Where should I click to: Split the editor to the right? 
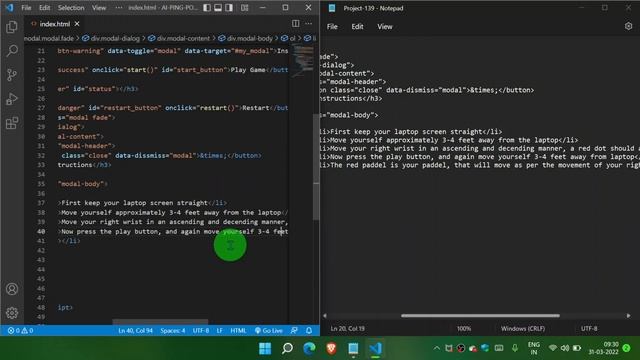tap(296, 24)
